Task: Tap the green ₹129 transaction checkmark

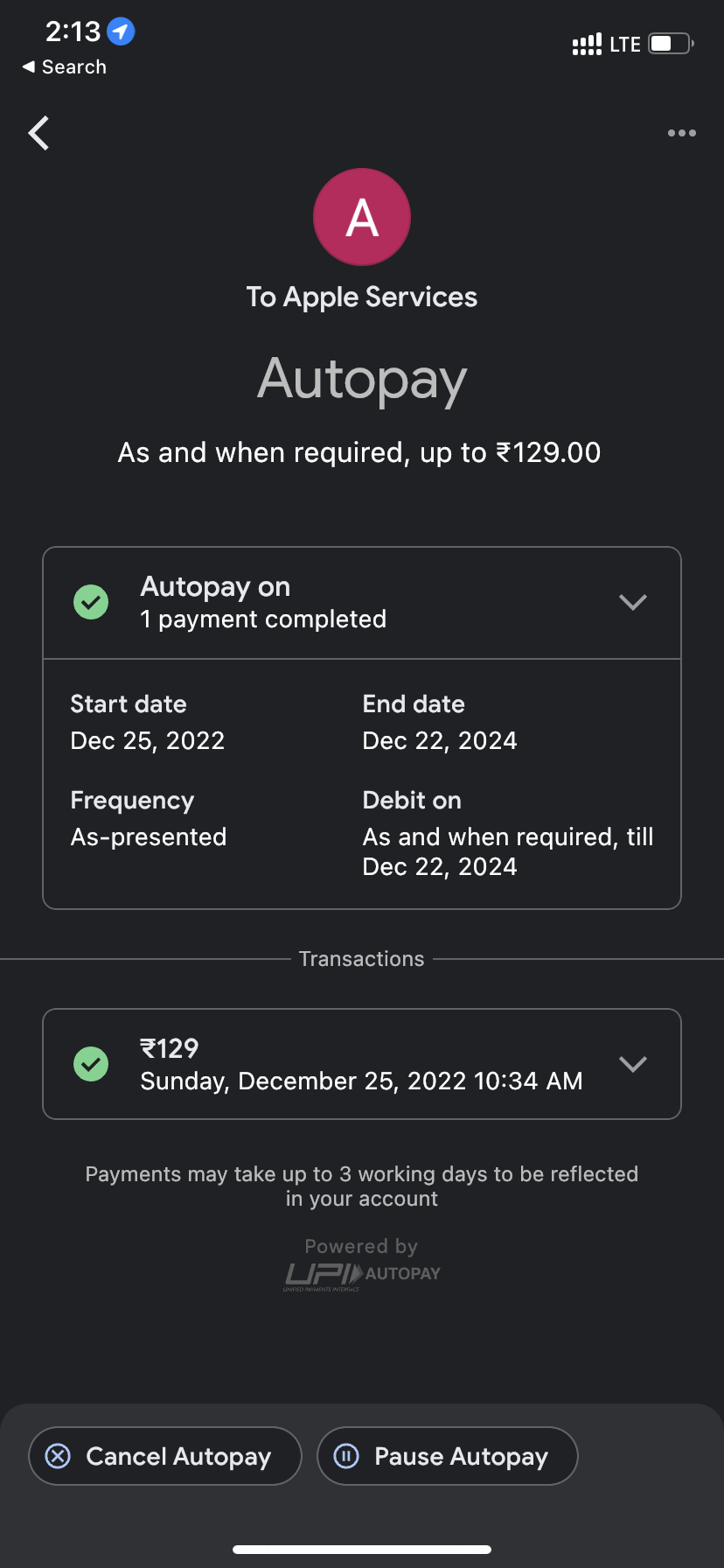Action: (91, 1064)
